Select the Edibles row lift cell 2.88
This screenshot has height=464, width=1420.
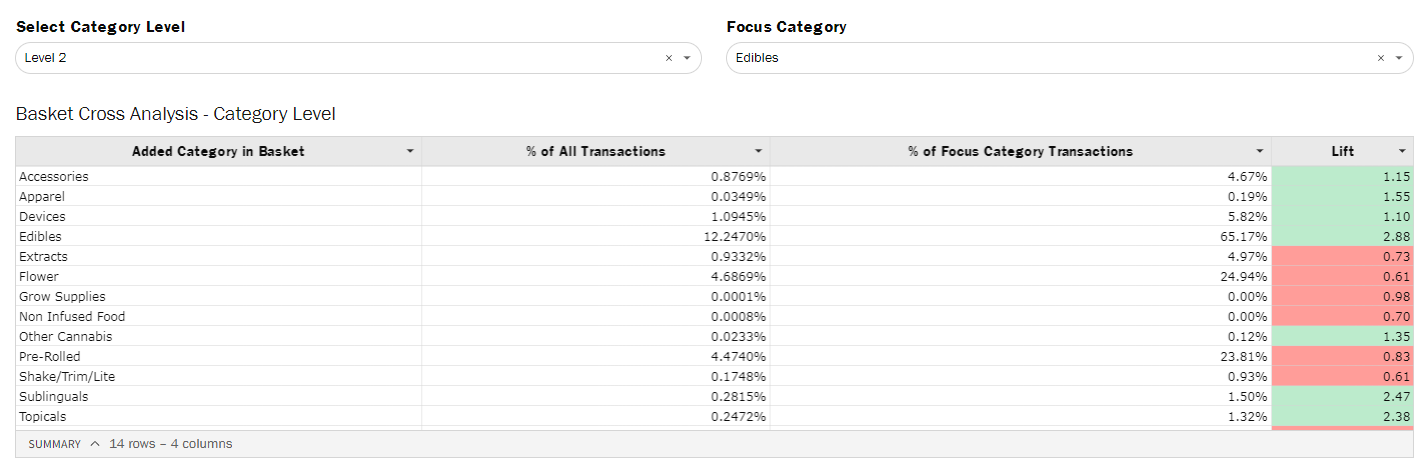[1342, 237]
